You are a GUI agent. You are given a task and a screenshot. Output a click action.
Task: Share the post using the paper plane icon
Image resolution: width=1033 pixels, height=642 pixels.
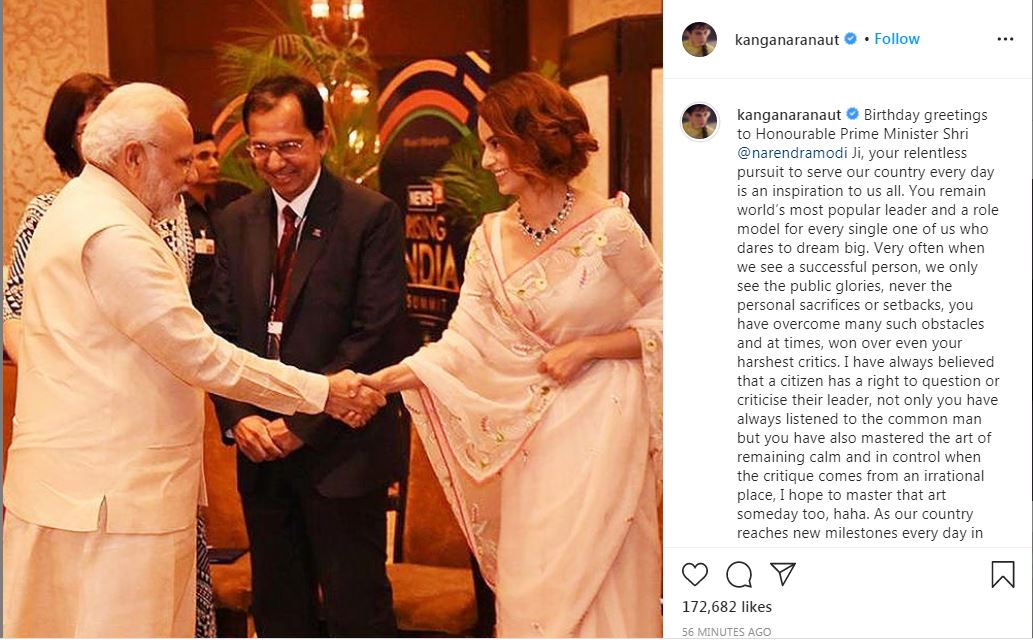pos(783,574)
